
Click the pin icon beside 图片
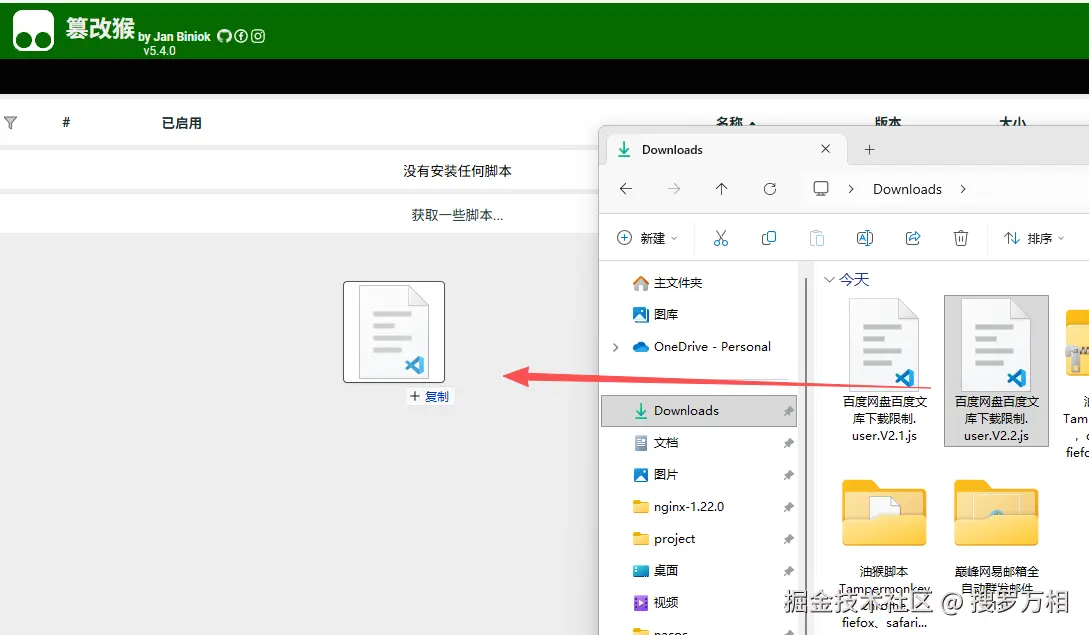tap(788, 475)
